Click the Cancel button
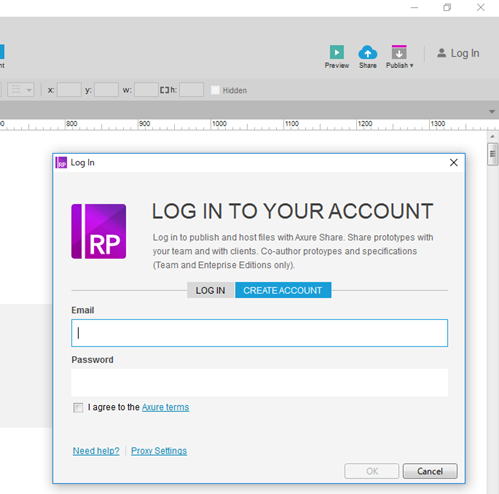Image resolution: width=499 pixels, height=494 pixels. pyautogui.click(x=430, y=471)
